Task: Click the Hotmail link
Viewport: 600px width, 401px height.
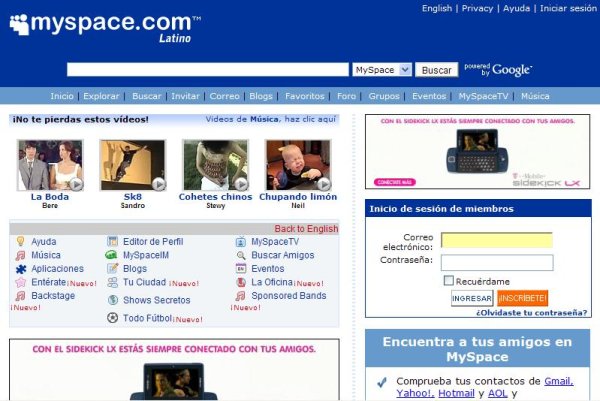Action: [456, 393]
